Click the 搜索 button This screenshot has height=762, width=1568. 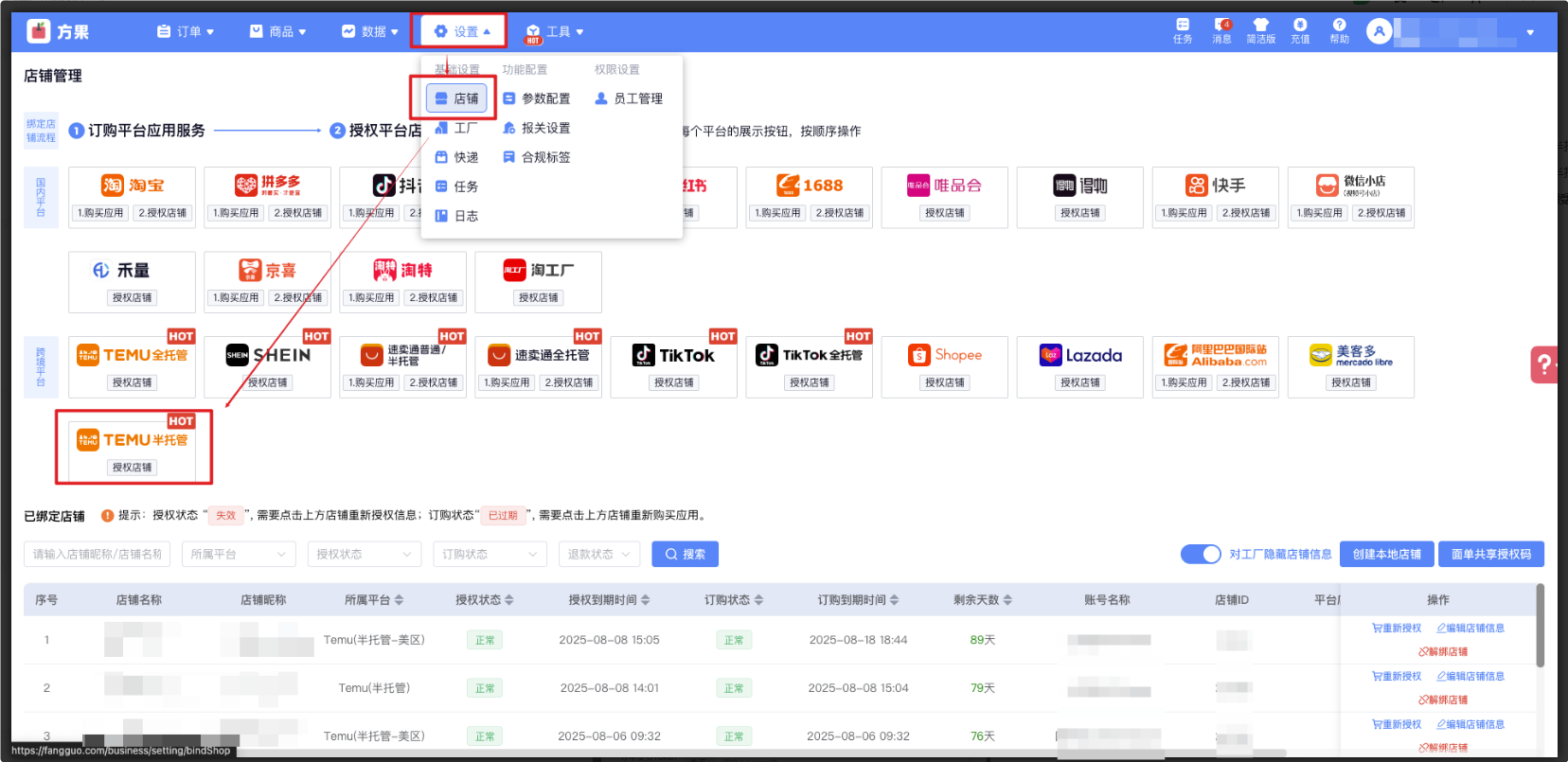(685, 554)
